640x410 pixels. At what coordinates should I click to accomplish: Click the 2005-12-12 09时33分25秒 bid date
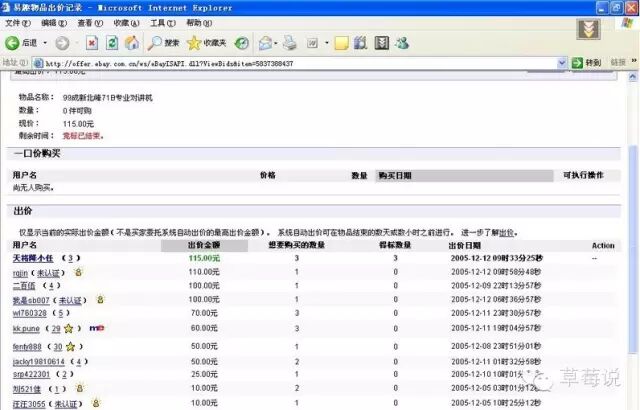click(x=497, y=258)
